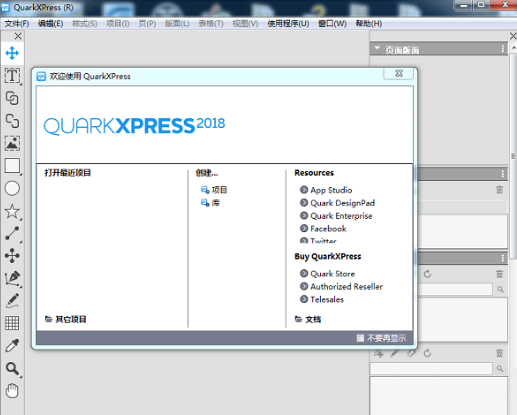Open the App Studio resource link
The width and height of the screenshot is (517, 415).
coord(326,190)
